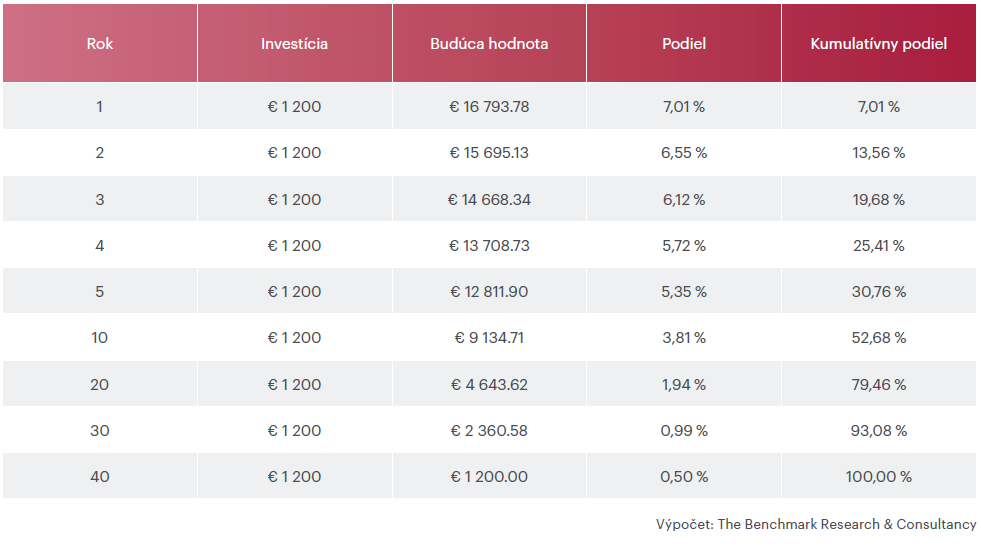Image resolution: width=981 pixels, height=546 pixels.
Task: Click the € 9 134.71 value cell
Action: click(x=489, y=338)
